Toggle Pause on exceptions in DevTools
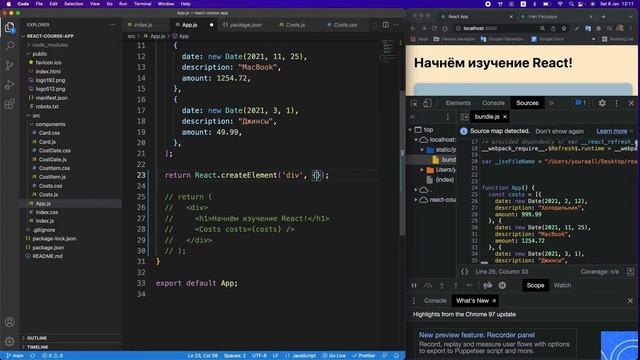The width and height of the screenshot is (640, 360). (502, 285)
